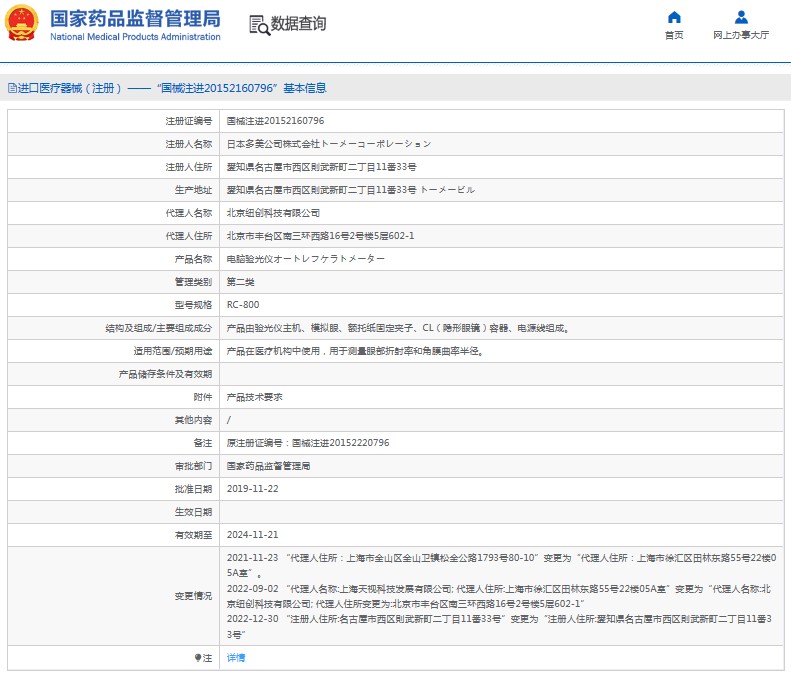
Task: Click the 首页 text link
Action: [674, 35]
